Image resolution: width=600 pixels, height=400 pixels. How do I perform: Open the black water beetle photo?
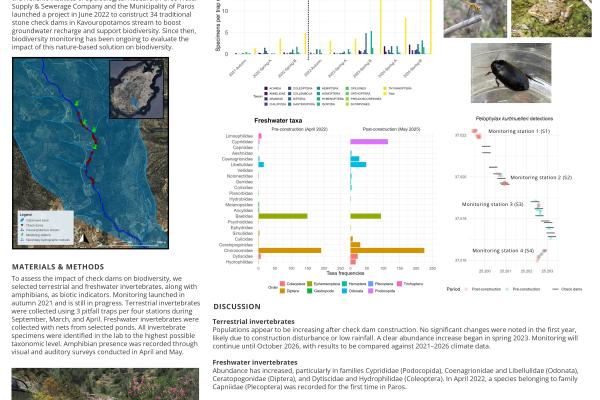click(511, 73)
